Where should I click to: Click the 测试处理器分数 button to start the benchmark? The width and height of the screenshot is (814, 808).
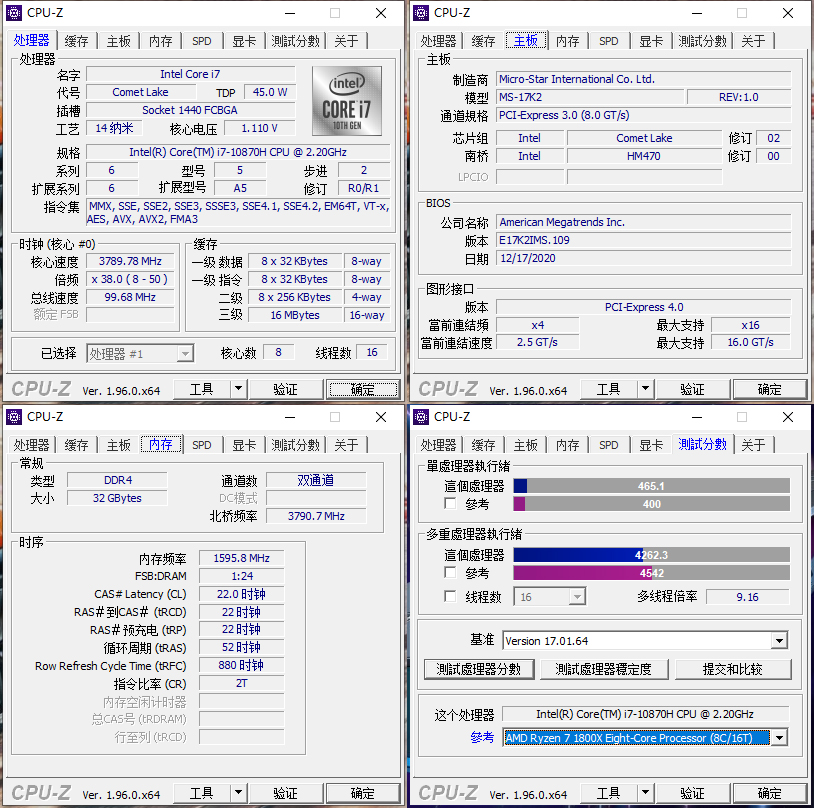[x=479, y=671]
